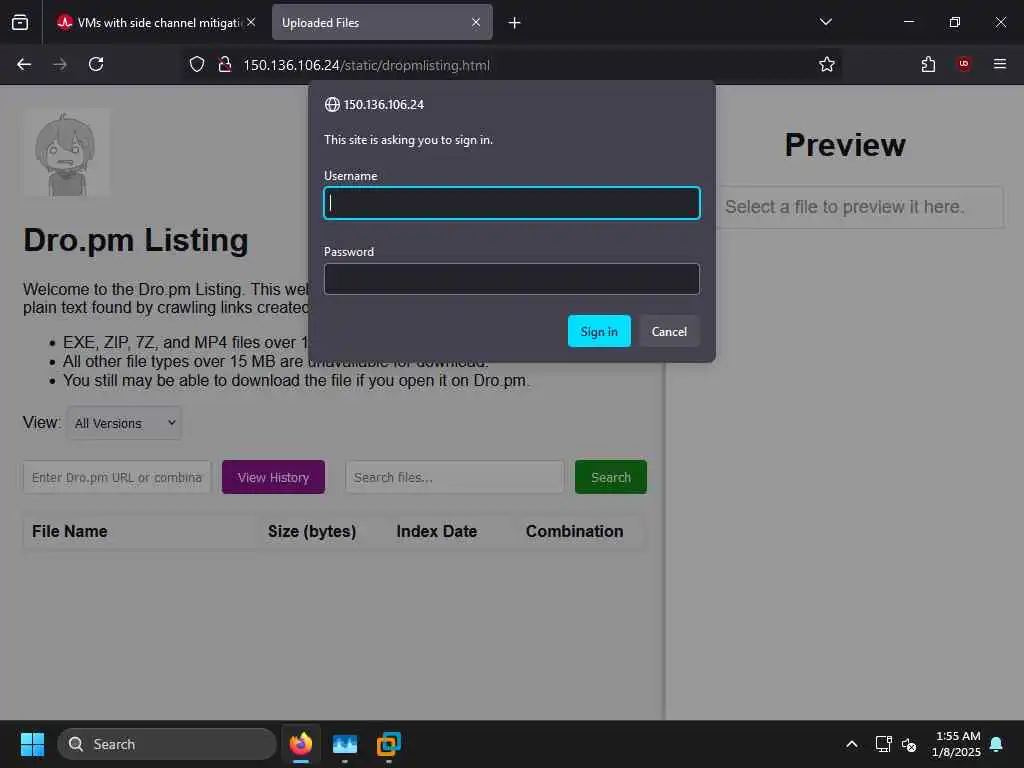Open the Windows Start menu
Screen dimensions: 1024x768
coord(33,744)
